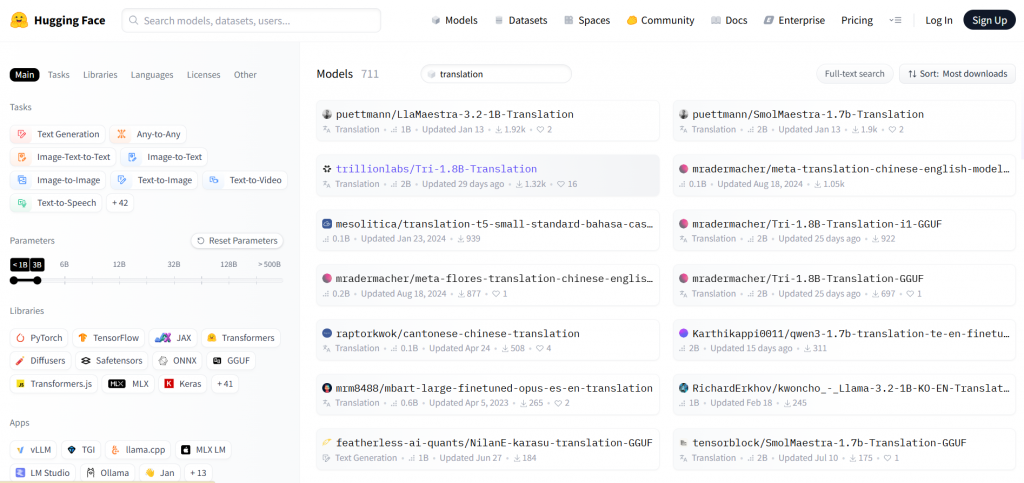Click the Reset Parameters button
1024x483 pixels.
(238, 241)
